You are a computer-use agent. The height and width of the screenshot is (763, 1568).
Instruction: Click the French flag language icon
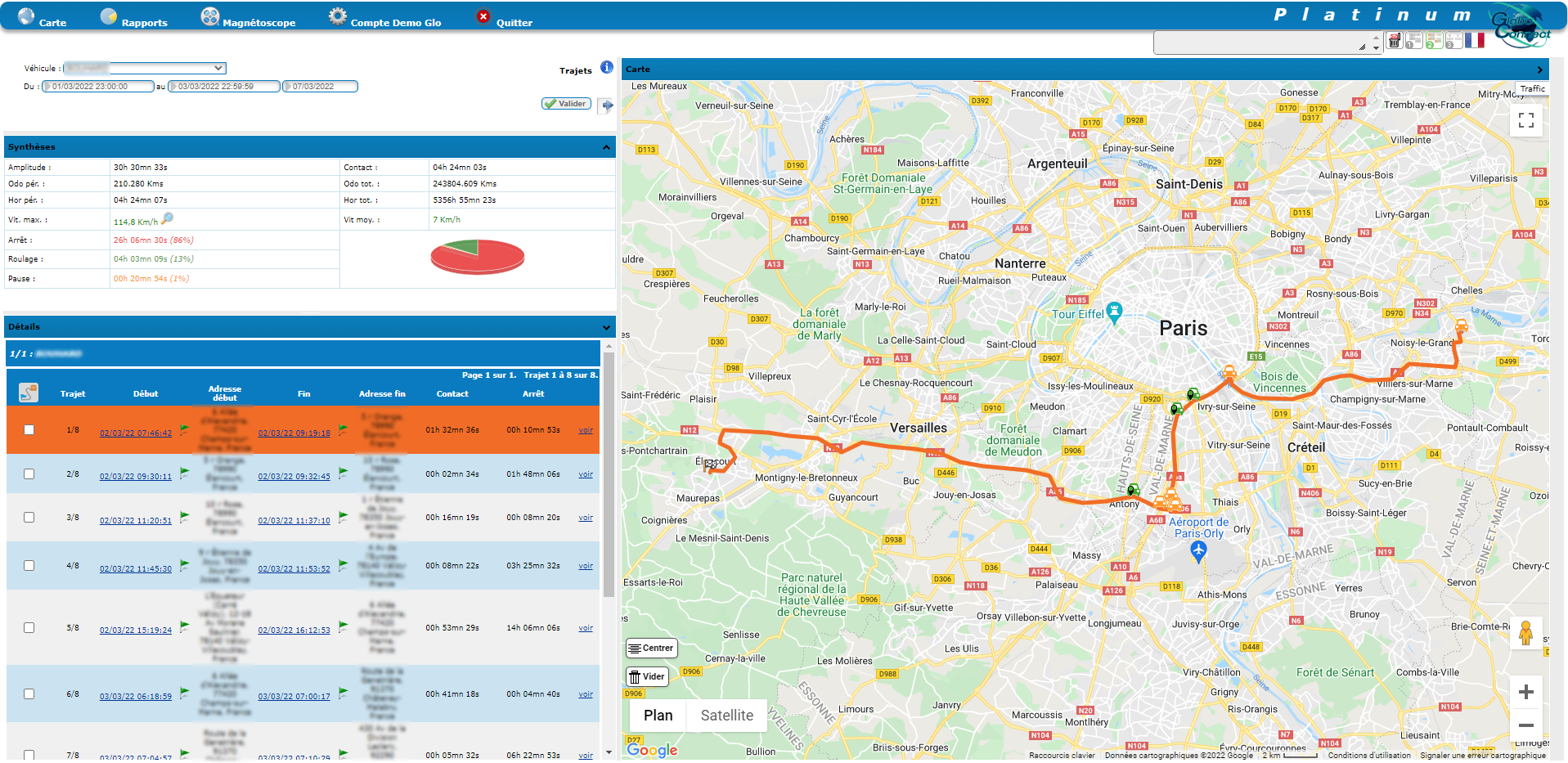tap(1475, 40)
